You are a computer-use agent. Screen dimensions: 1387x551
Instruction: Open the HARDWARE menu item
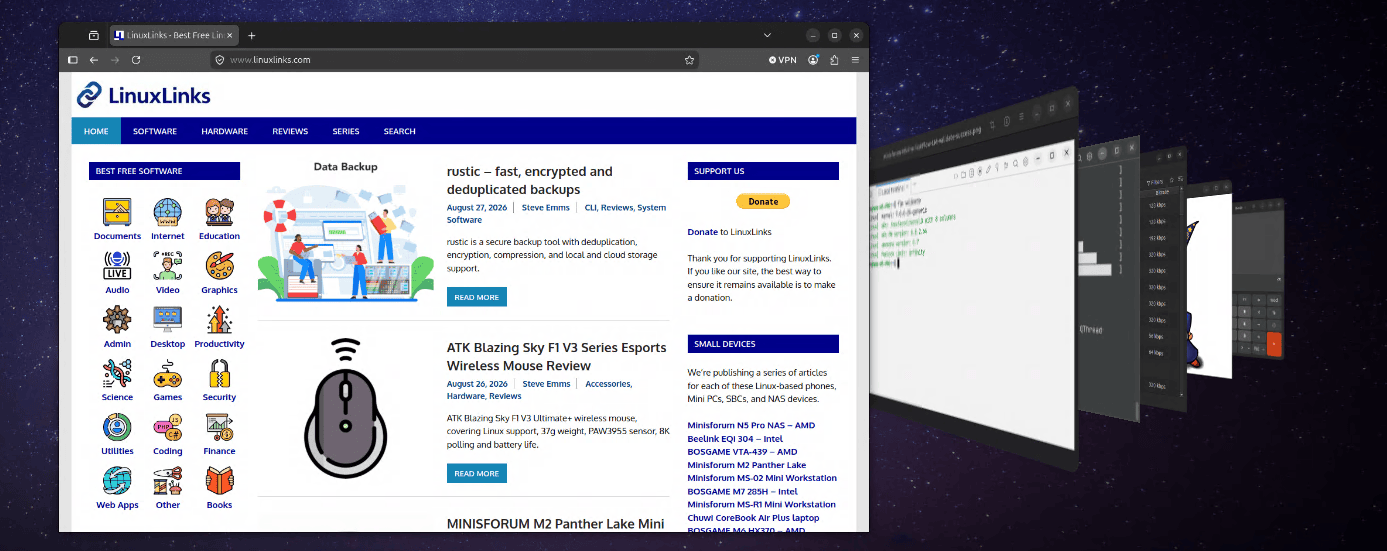pos(224,131)
